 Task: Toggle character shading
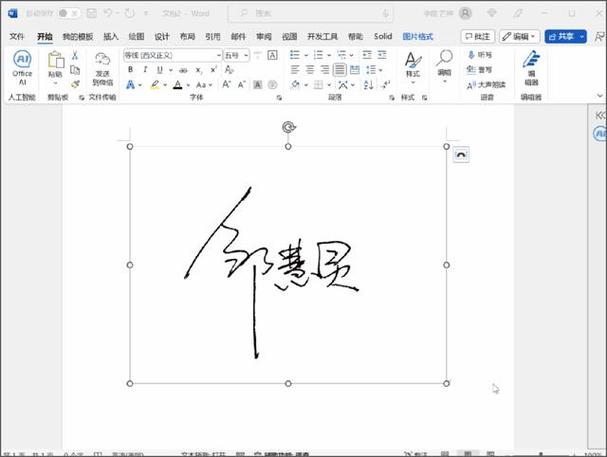[257, 84]
